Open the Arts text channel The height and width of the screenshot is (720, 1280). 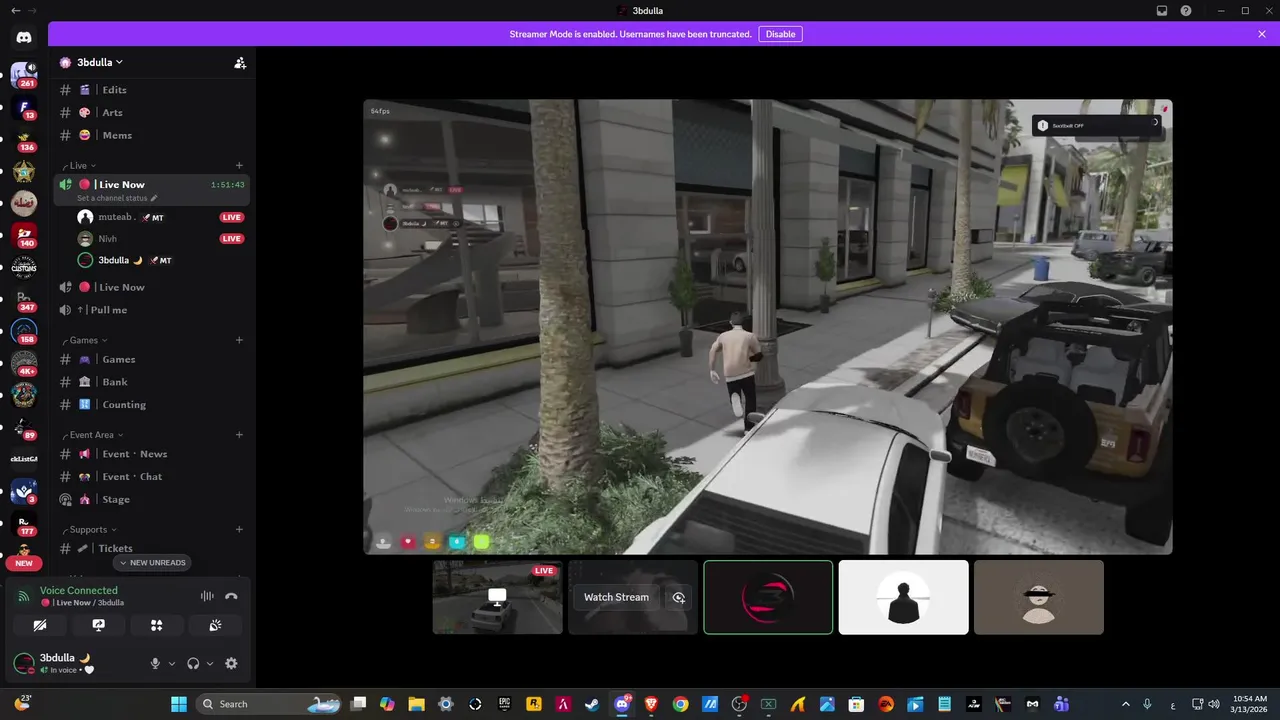coord(152,113)
